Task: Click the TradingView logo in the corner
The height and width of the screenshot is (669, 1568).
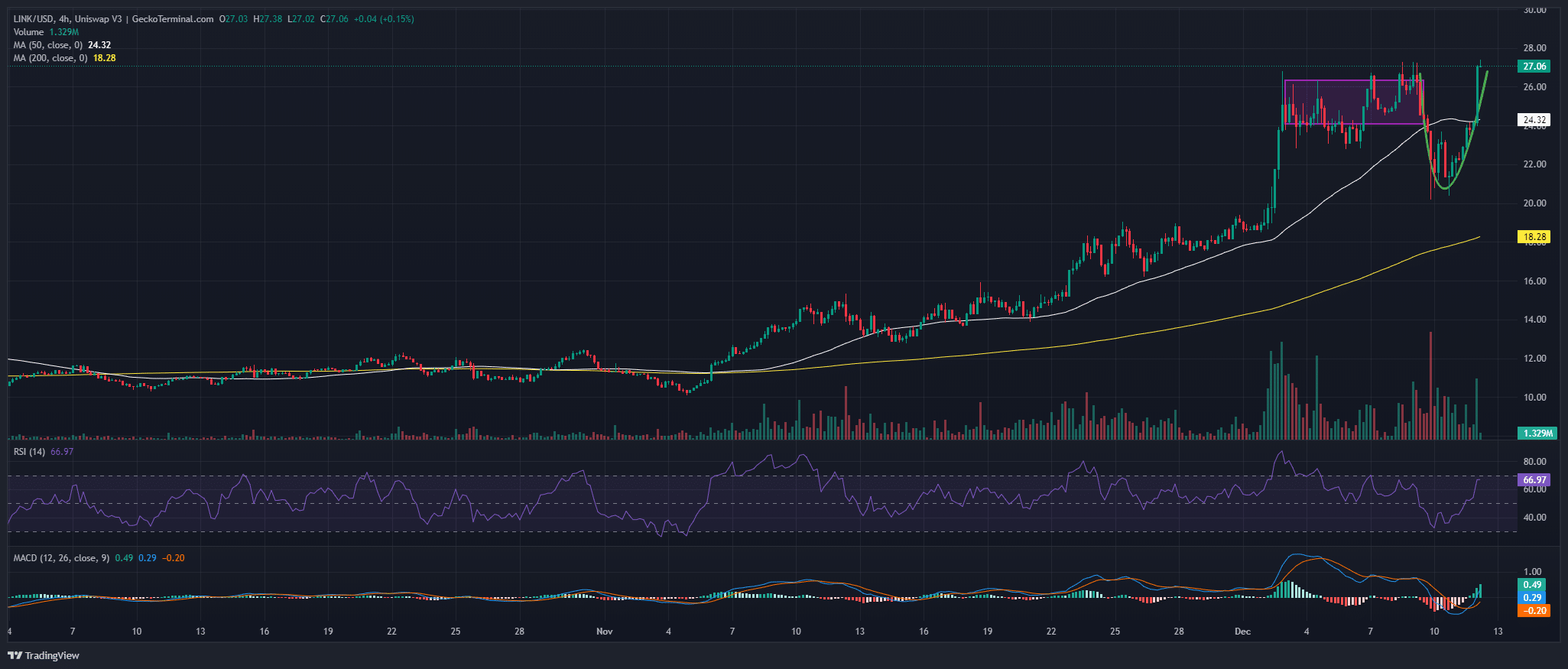Action: 44,655
